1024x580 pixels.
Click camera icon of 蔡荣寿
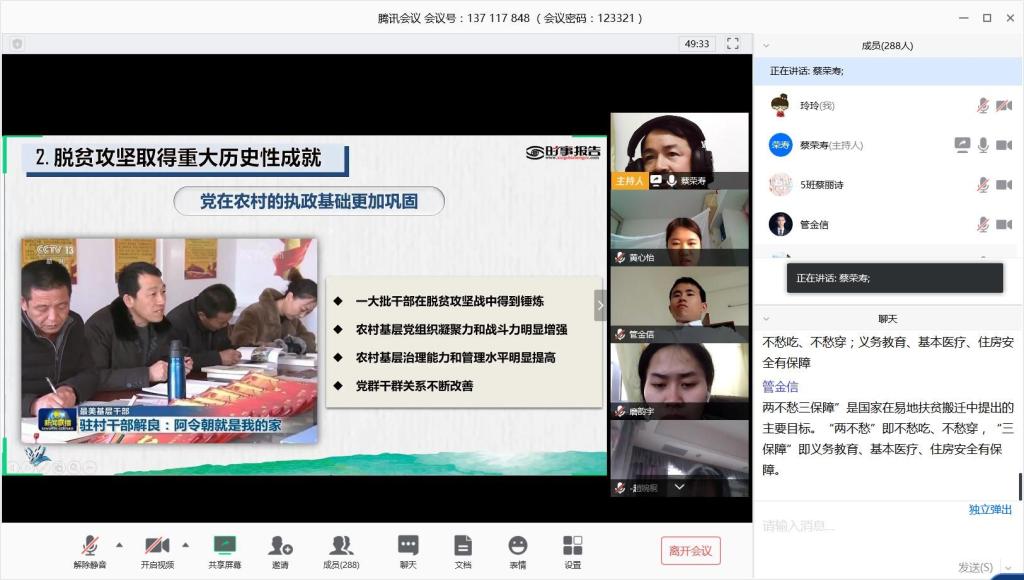coord(1004,145)
